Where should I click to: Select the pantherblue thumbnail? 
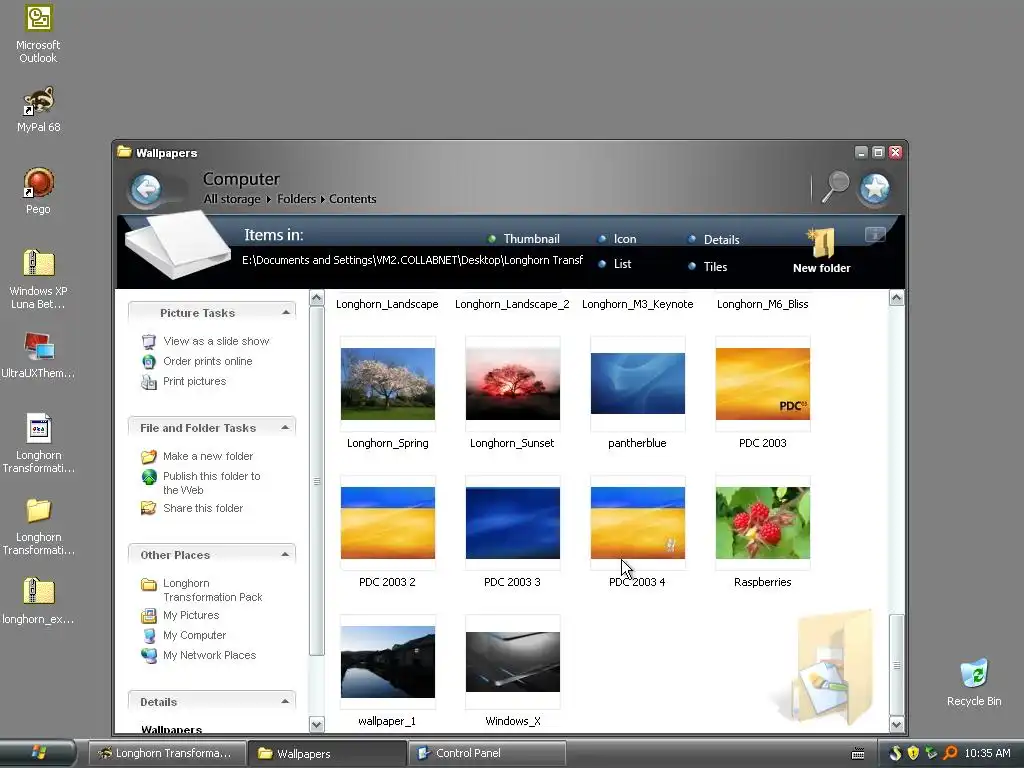(x=638, y=384)
